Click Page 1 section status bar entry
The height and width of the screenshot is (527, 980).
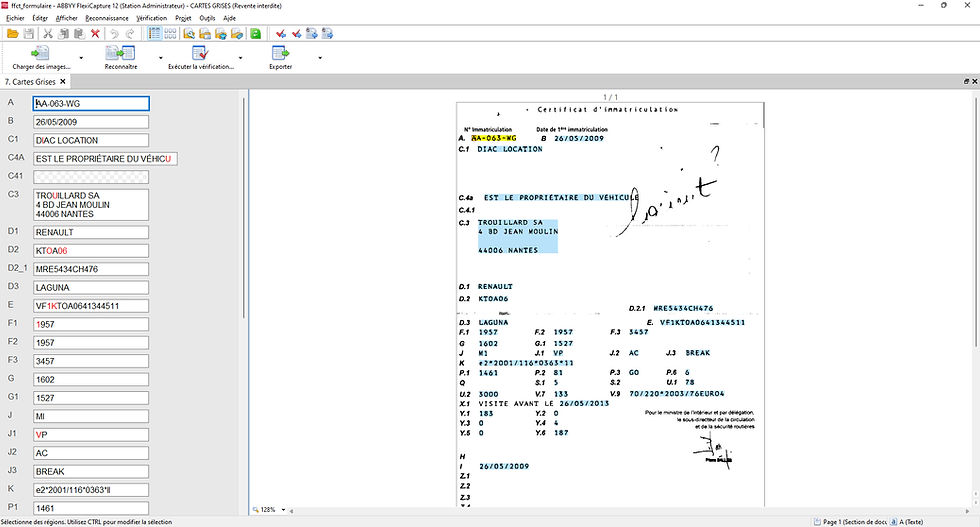click(x=850, y=521)
